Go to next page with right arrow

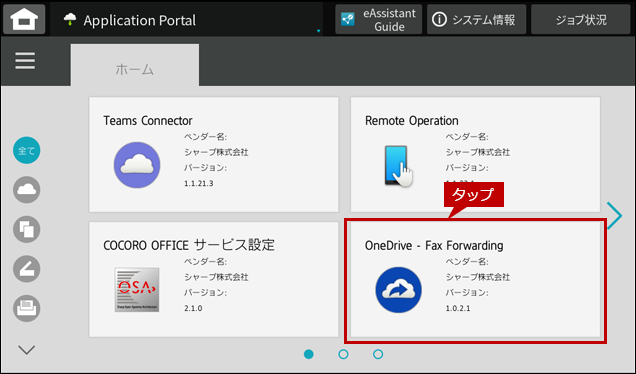point(615,215)
